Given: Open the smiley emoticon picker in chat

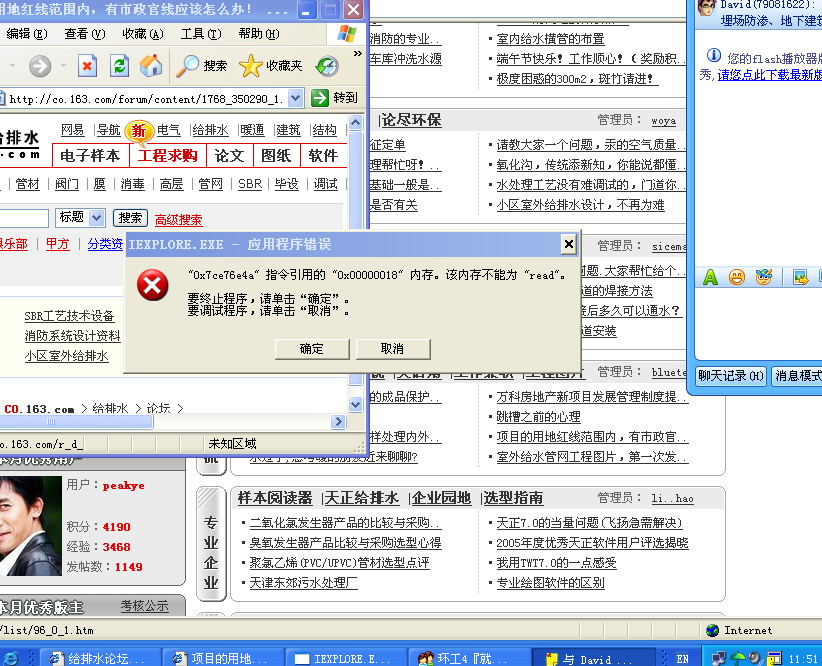Looking at the screenshot, I should 736,277.
